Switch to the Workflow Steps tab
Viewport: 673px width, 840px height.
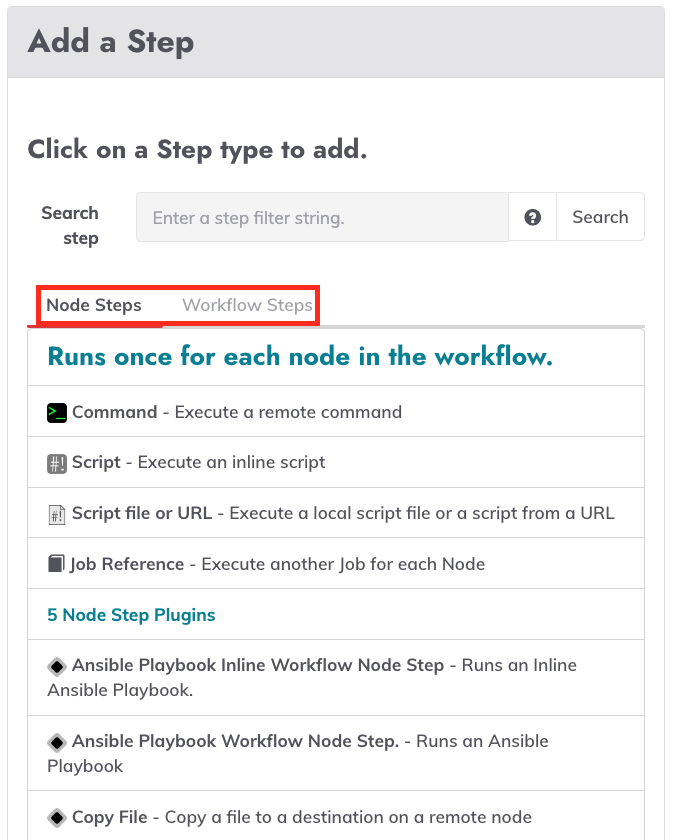pyautogui.click(x=247, y=305)
